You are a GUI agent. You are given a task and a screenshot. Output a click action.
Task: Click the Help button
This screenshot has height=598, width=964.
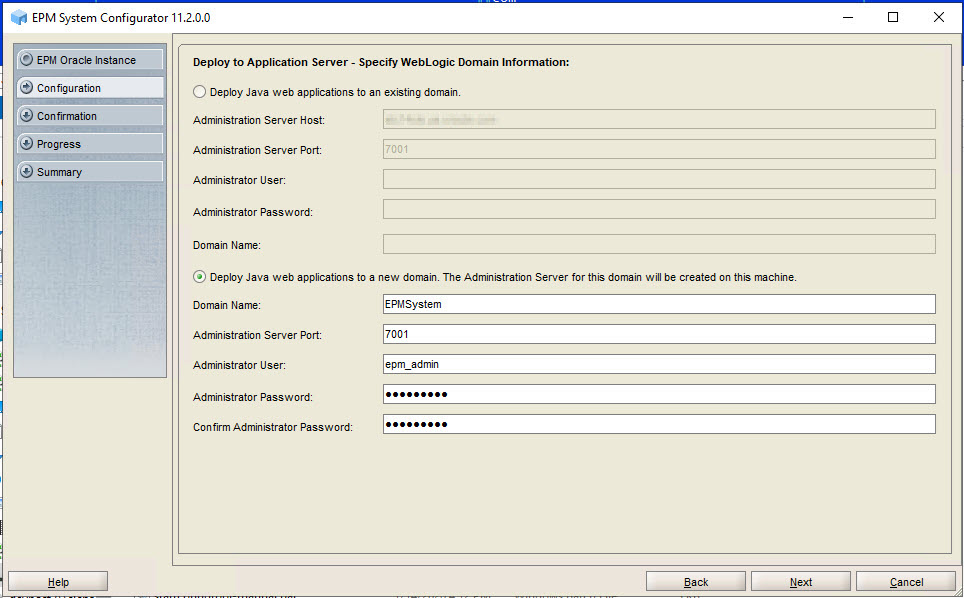coord(58,582)
